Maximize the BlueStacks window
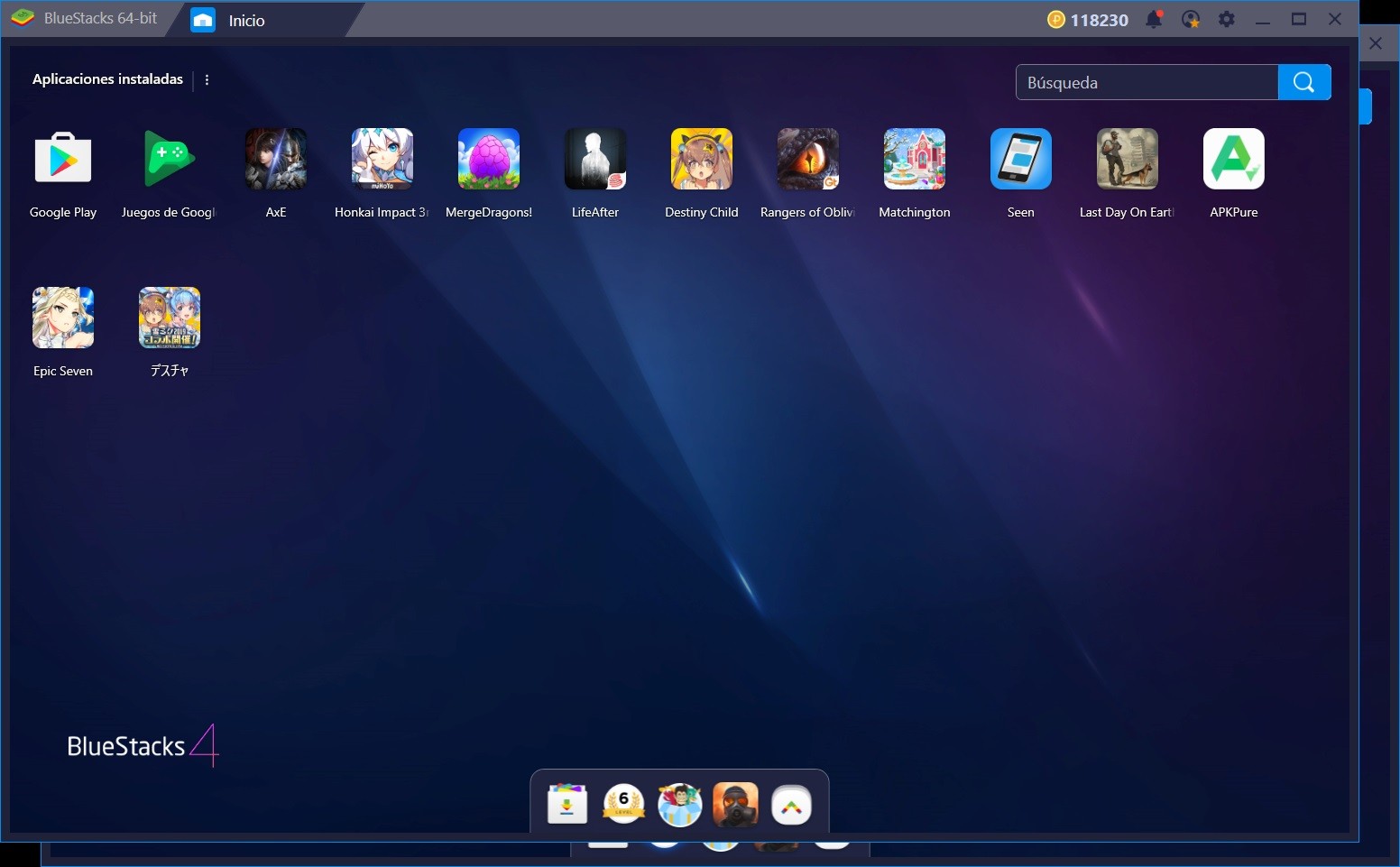 [x=1299, y=19]
